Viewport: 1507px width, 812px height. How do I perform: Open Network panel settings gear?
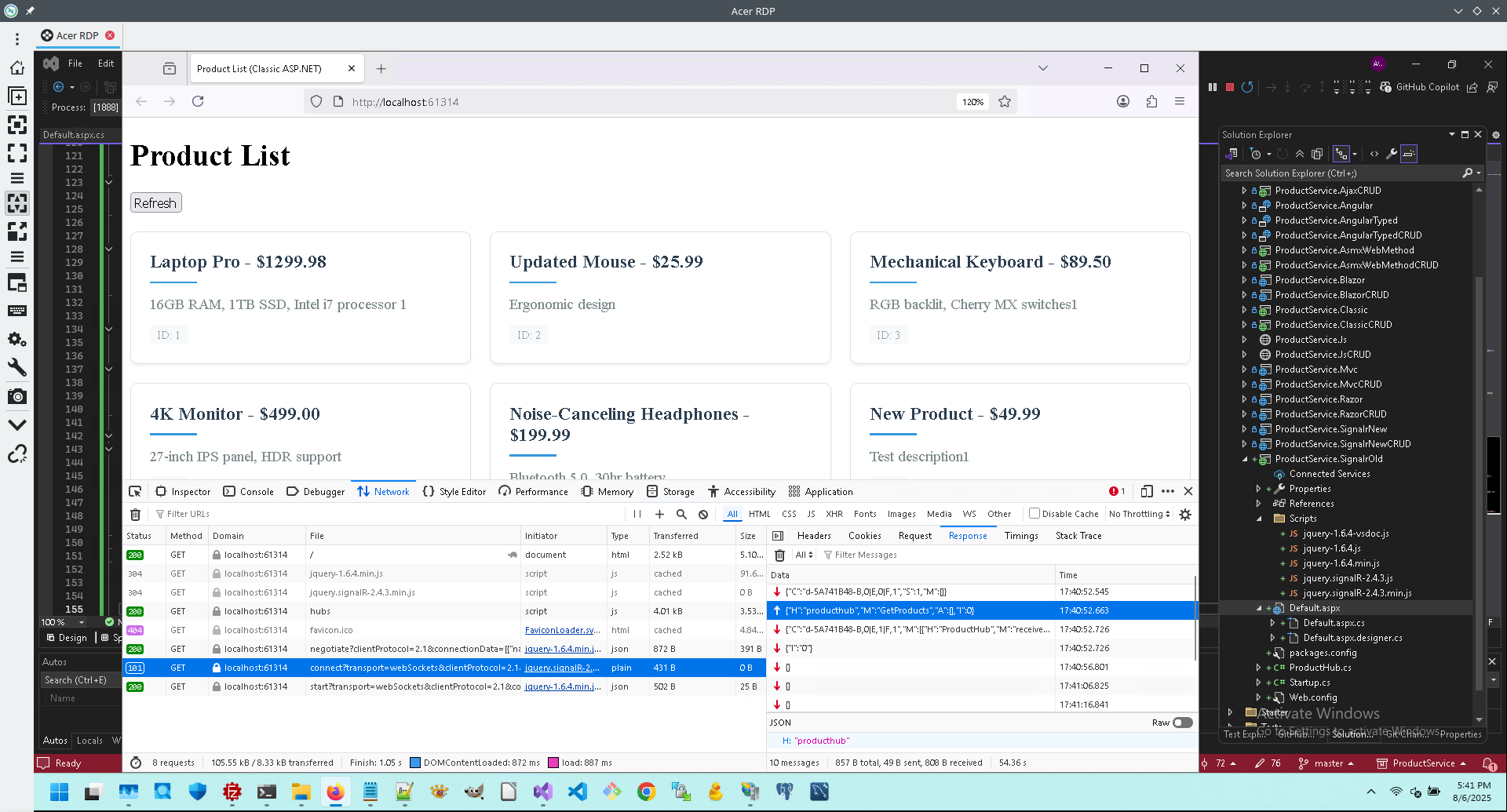1185,514
